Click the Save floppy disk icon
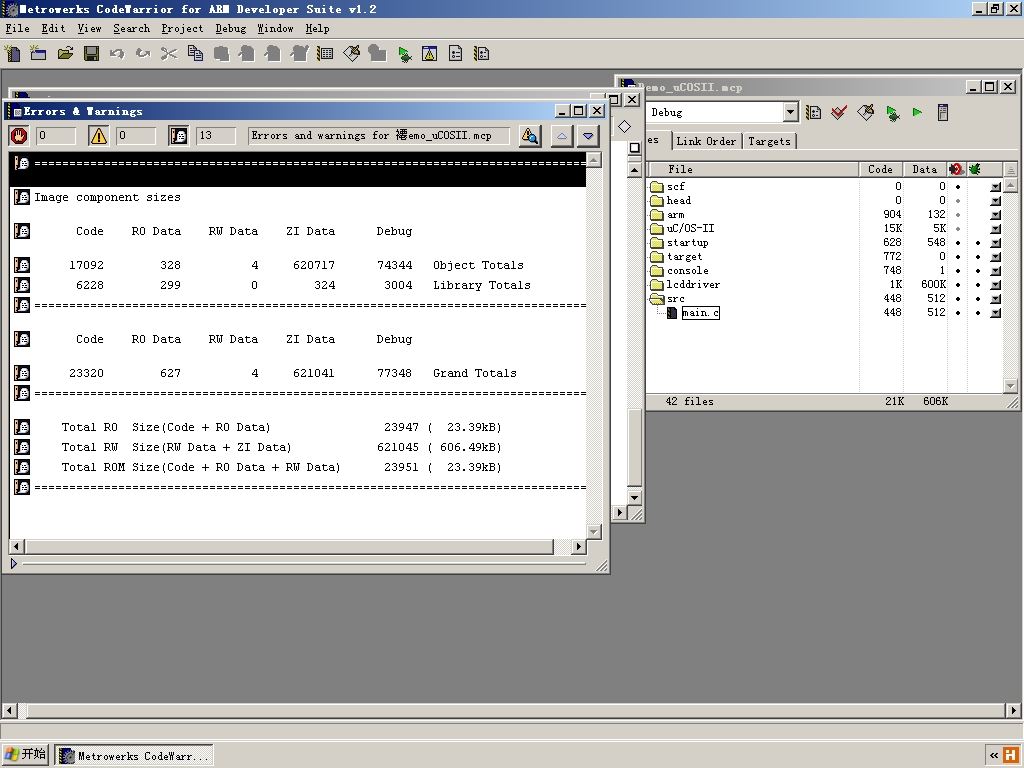The width and height of the screenshot is (1024, 768). click(x=91, y=53)
